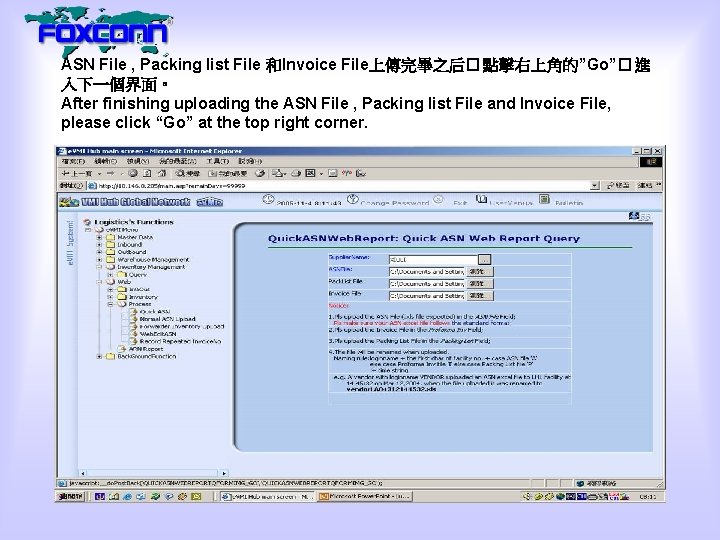
Task: Click Internet Explorer quick launch icon
Action: point(127,496)
